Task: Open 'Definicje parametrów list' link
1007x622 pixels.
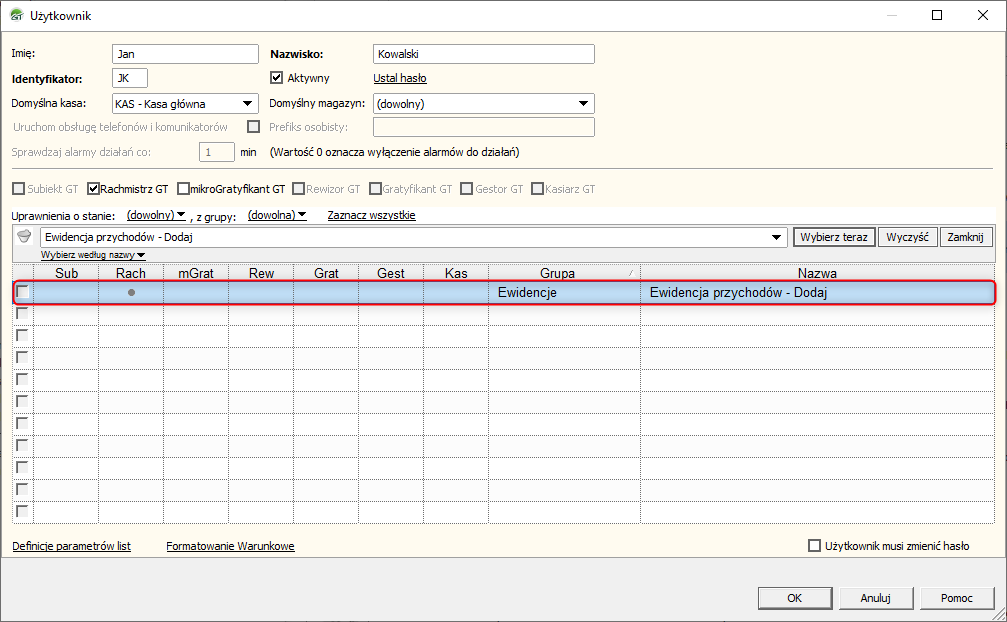Action: (71, 546)
